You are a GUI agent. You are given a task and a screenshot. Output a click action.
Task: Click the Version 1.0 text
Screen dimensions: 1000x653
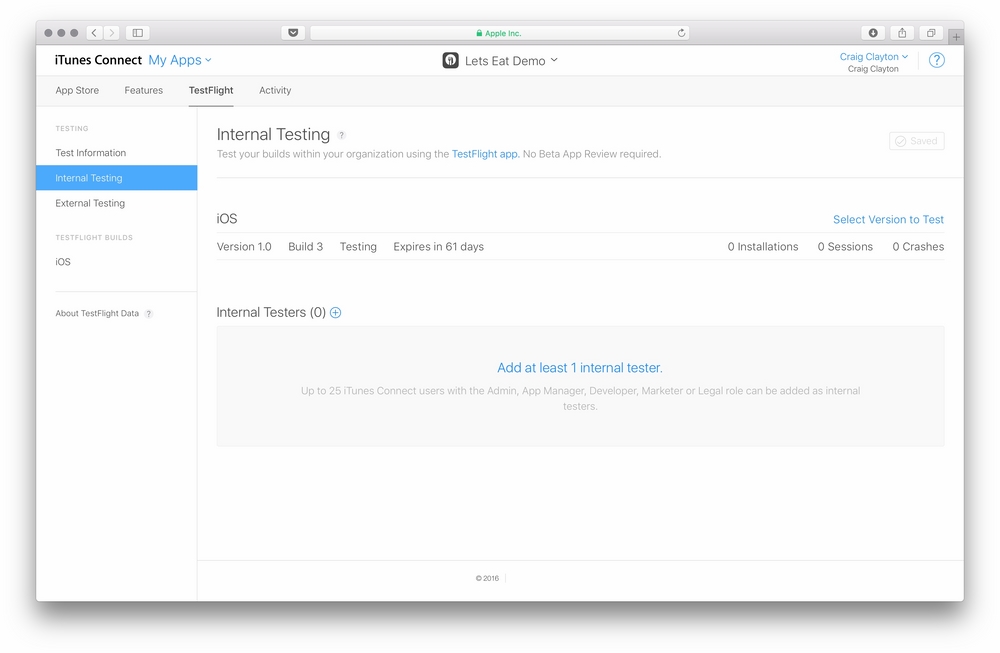(244, 247)
